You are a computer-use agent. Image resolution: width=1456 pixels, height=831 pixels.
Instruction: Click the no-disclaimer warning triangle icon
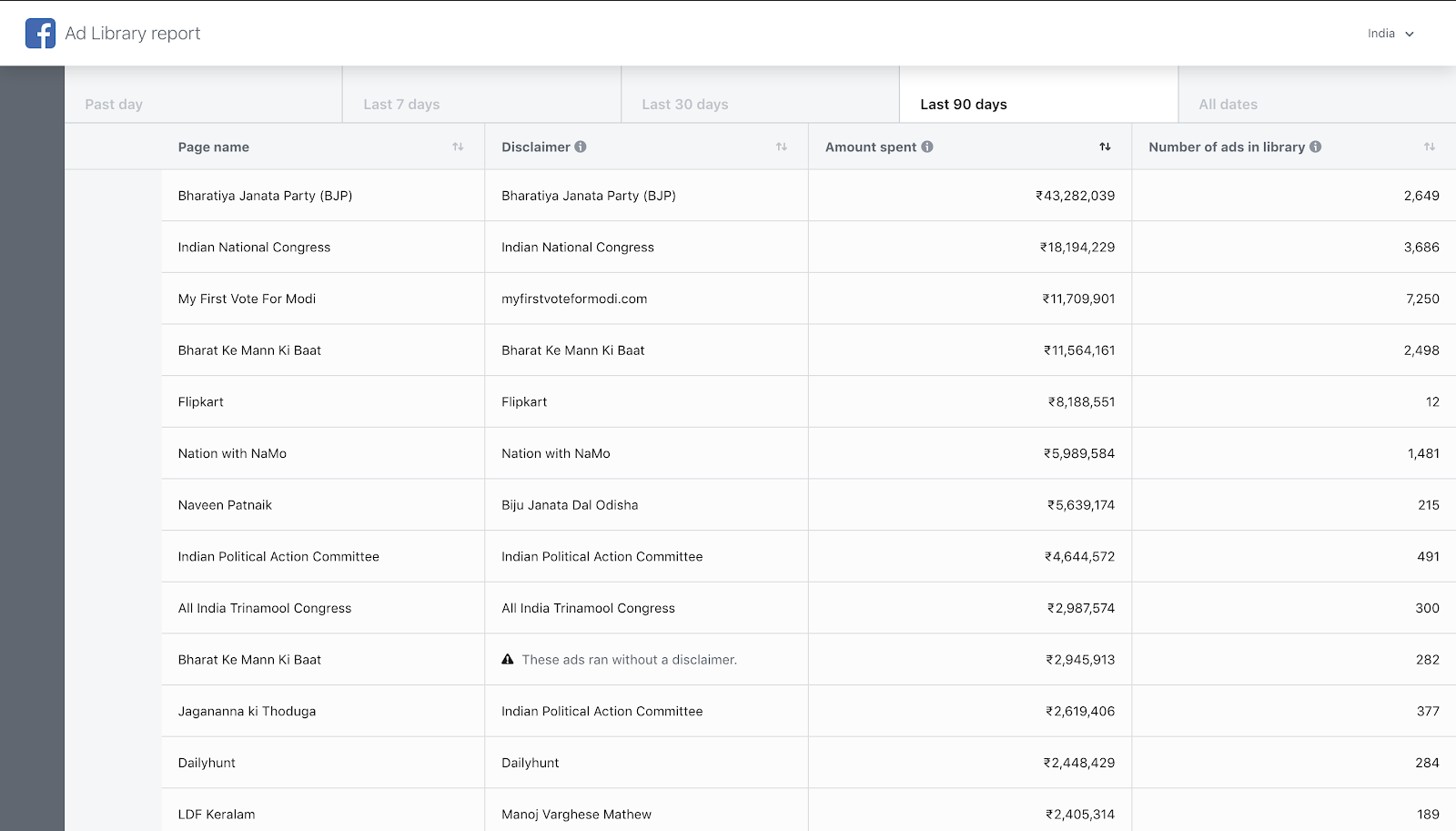508,659
